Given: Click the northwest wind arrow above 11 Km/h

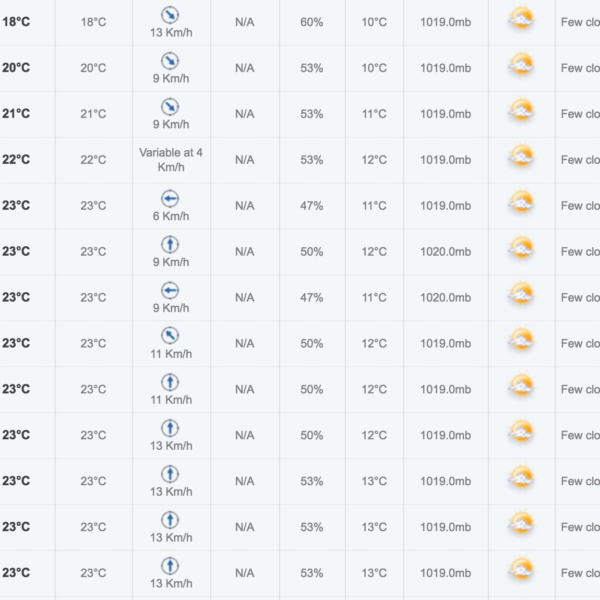Looking at the screenshot, I should click(x=170, y=336).
